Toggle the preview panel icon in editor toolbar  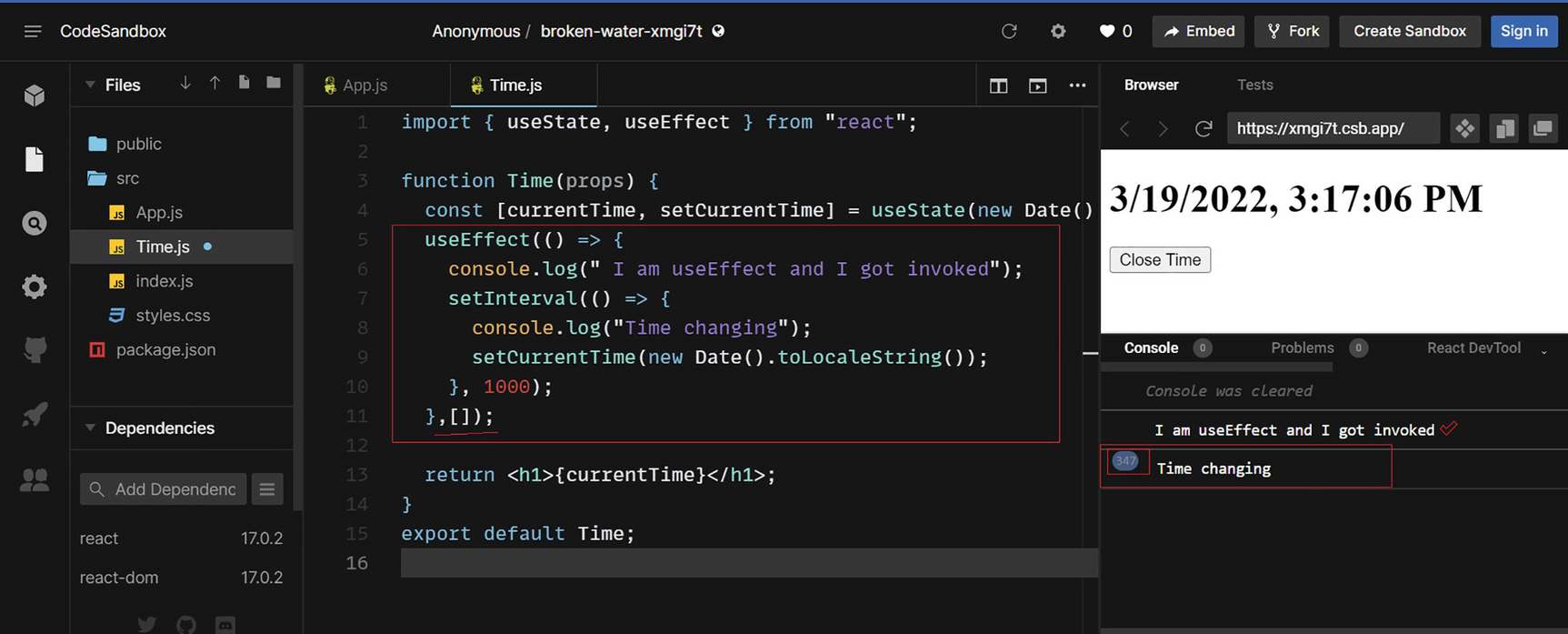(1037, 86)
